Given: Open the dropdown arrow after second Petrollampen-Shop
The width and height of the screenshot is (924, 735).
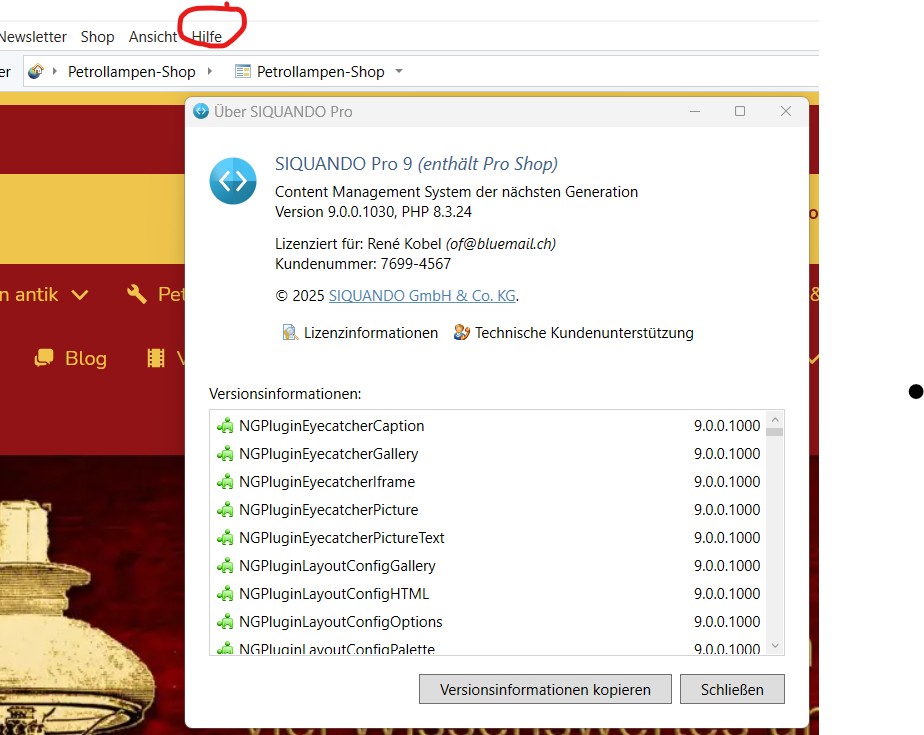Looking at the screenshot, I should tap(399, 71).
